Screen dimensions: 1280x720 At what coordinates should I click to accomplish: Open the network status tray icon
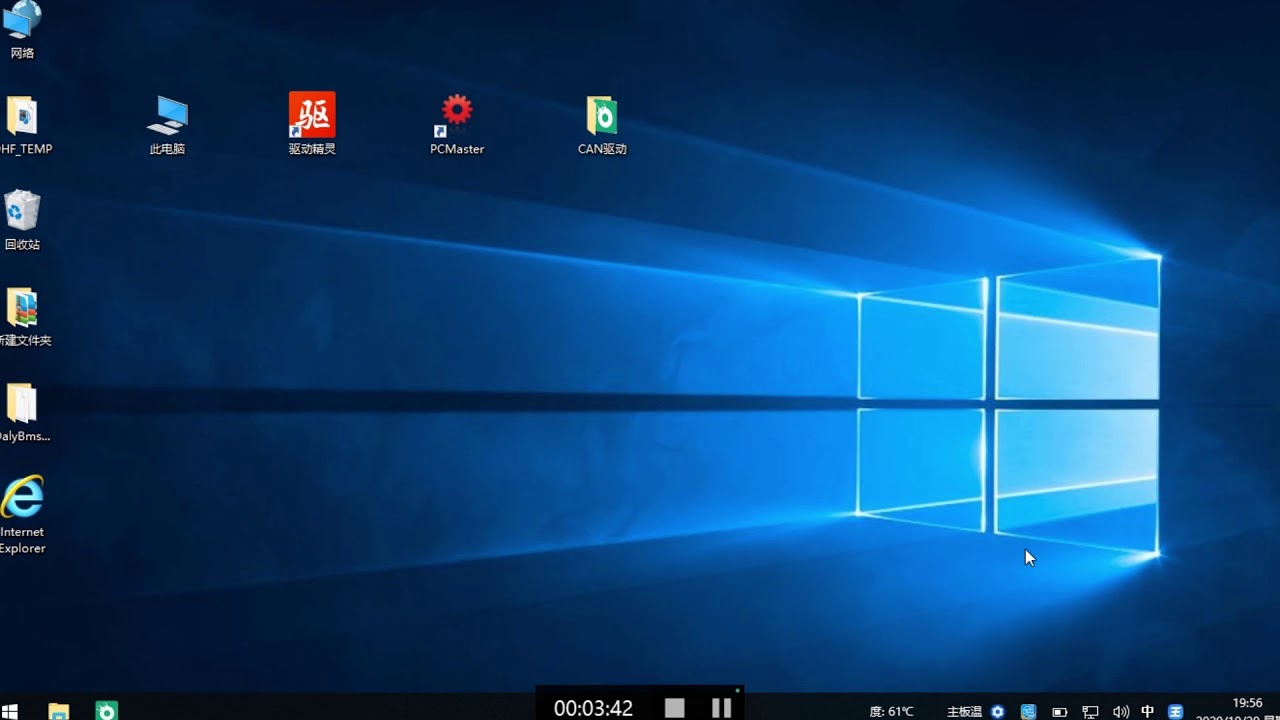click(x=1090, y=712)
